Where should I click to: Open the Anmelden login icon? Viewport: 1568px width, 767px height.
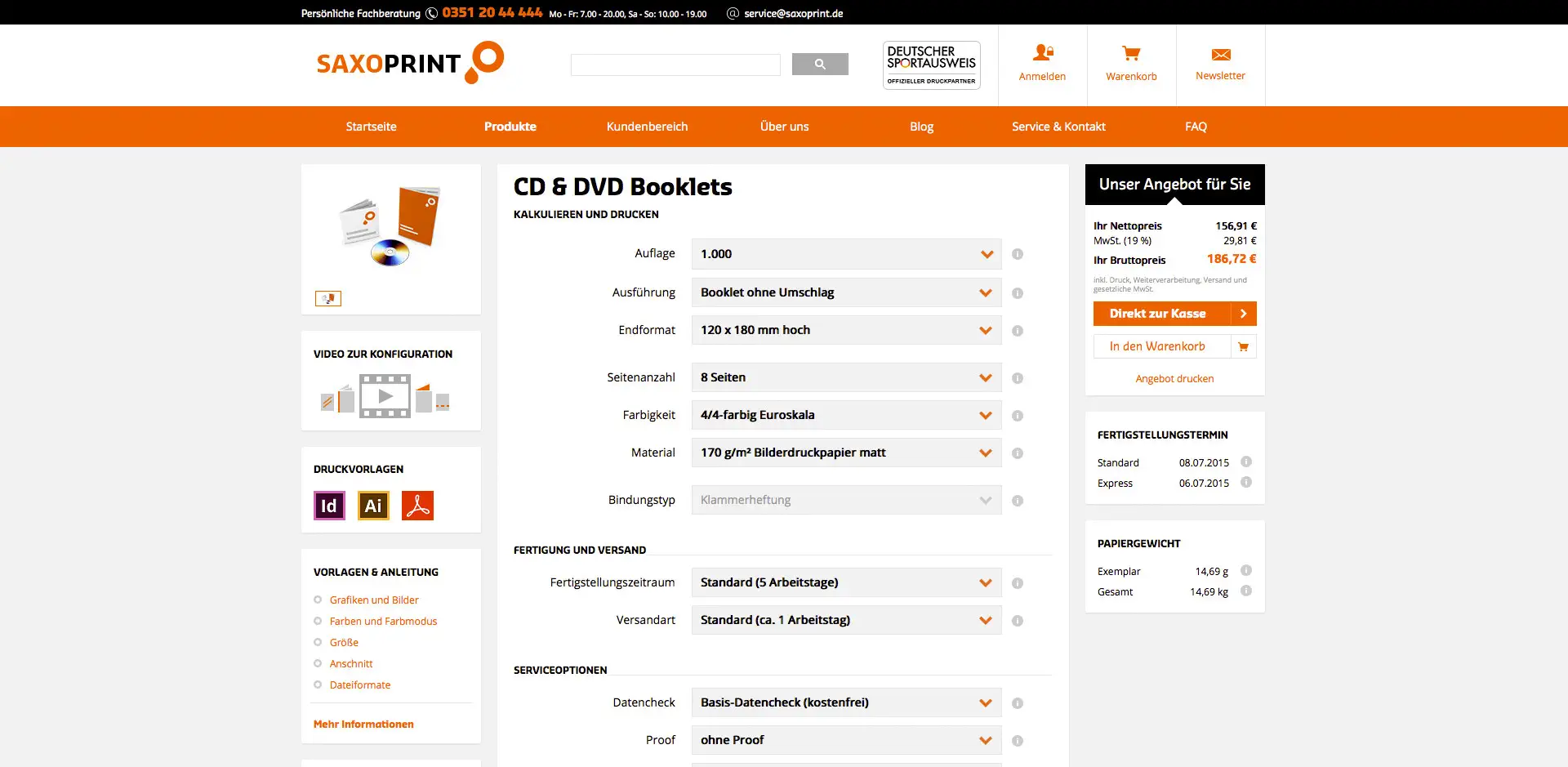(1042, 54)
